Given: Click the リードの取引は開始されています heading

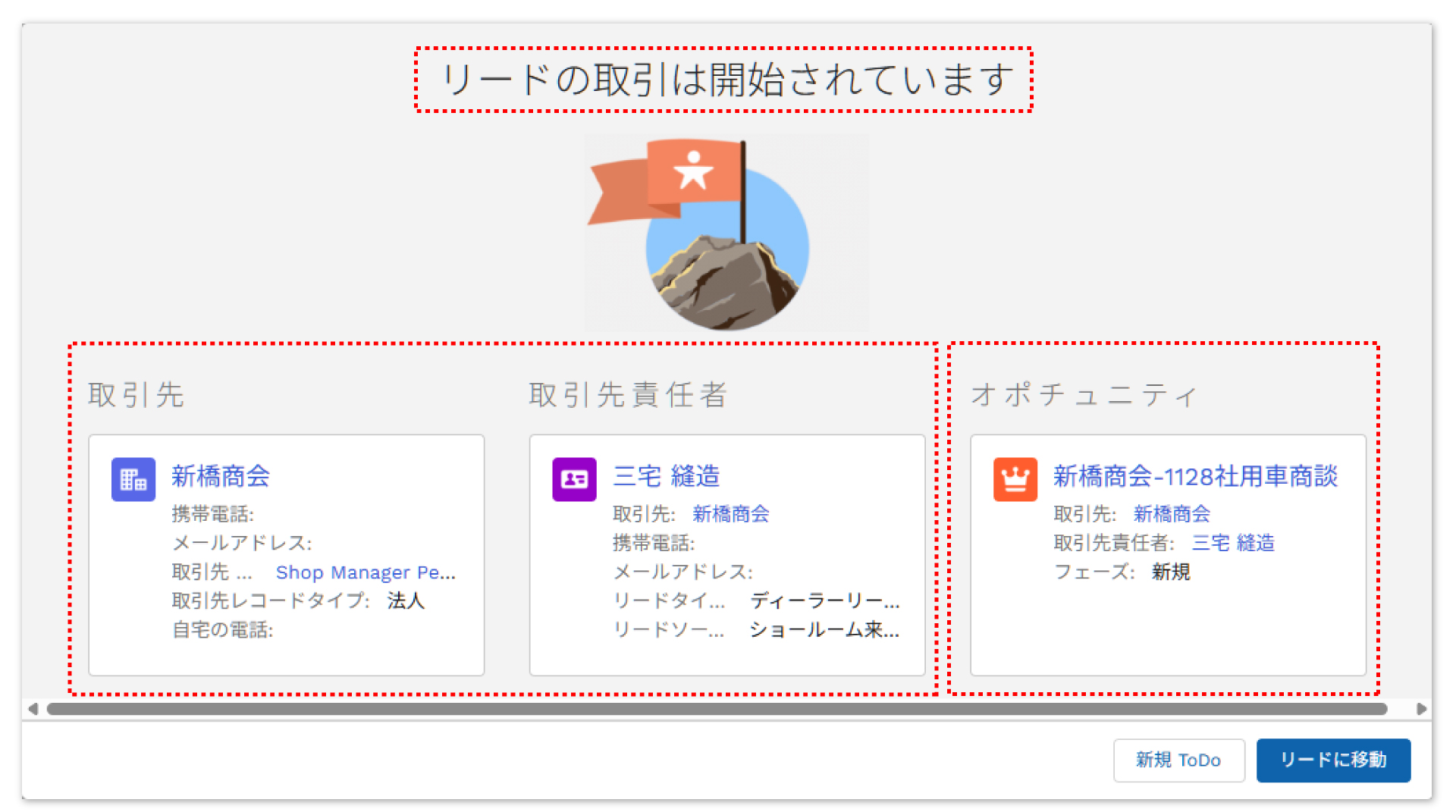Looking at the screenshot, I should pyautogui.click(x=726, y=80).
